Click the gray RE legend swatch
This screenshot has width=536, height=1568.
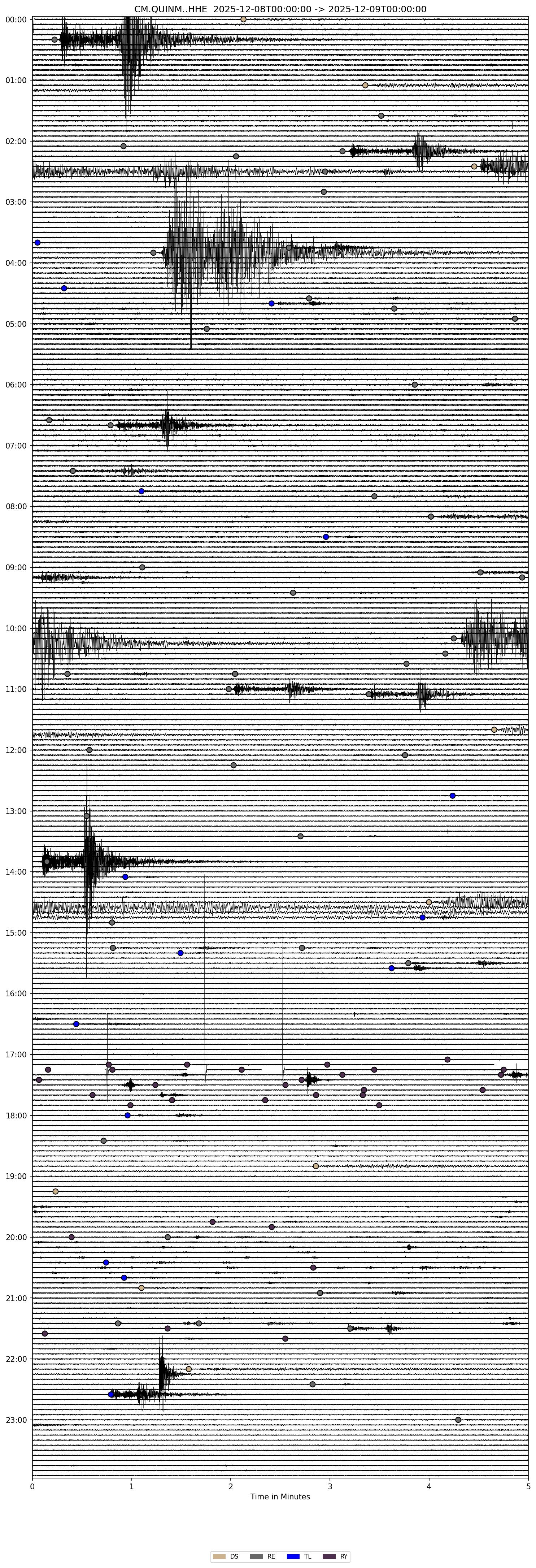coord(256,1556)
